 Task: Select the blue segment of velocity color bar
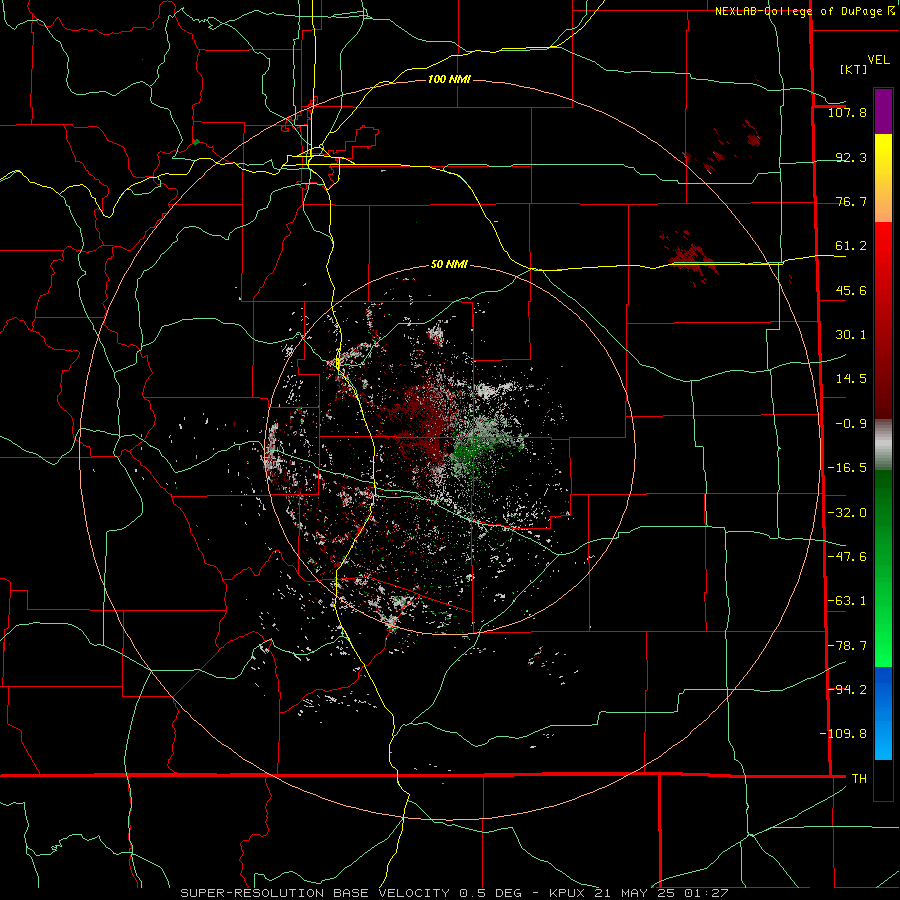[x=883, y=713]
